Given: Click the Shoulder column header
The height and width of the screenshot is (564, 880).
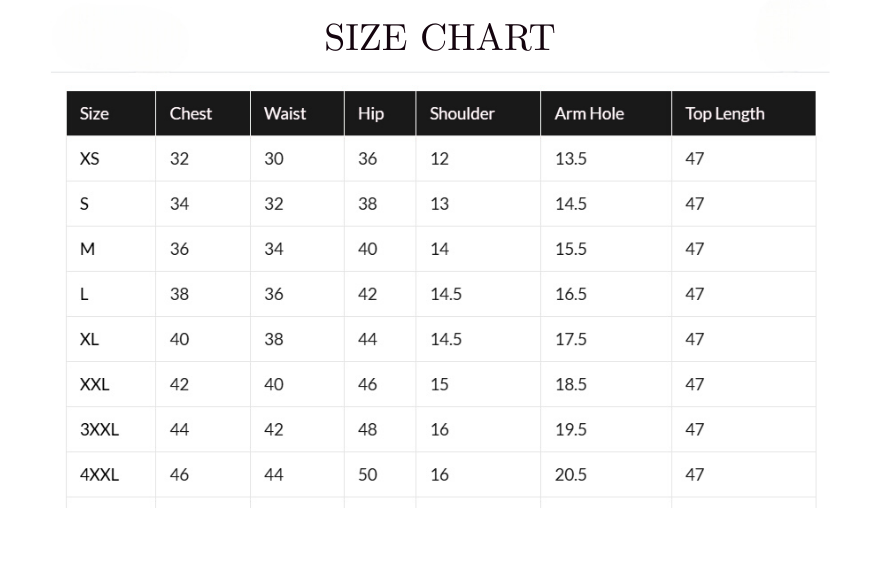Looking at the screenshot, I should 462,113.
